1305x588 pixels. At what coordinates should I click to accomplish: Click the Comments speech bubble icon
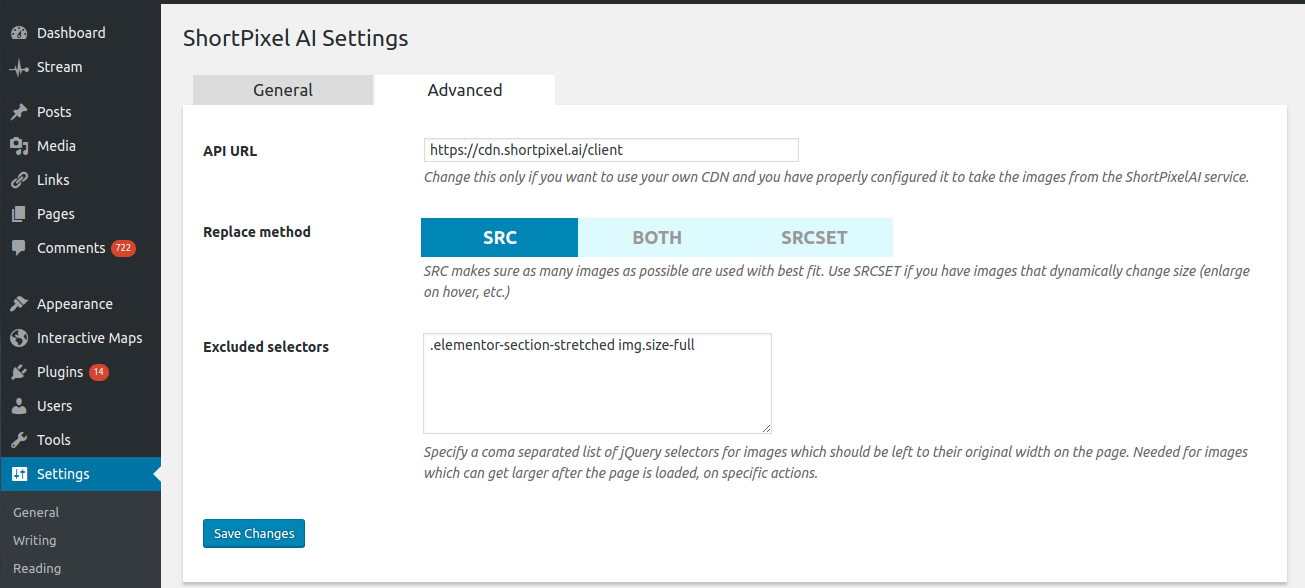point(19,248)
